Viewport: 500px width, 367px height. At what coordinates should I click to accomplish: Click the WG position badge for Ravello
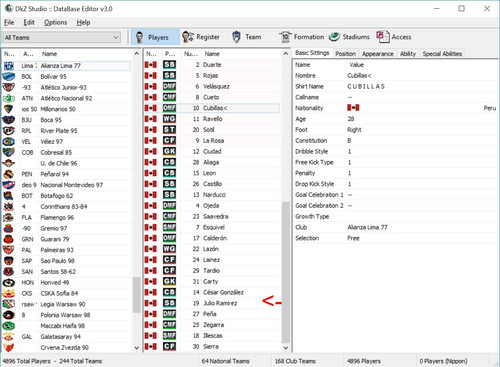click(169, 119)
